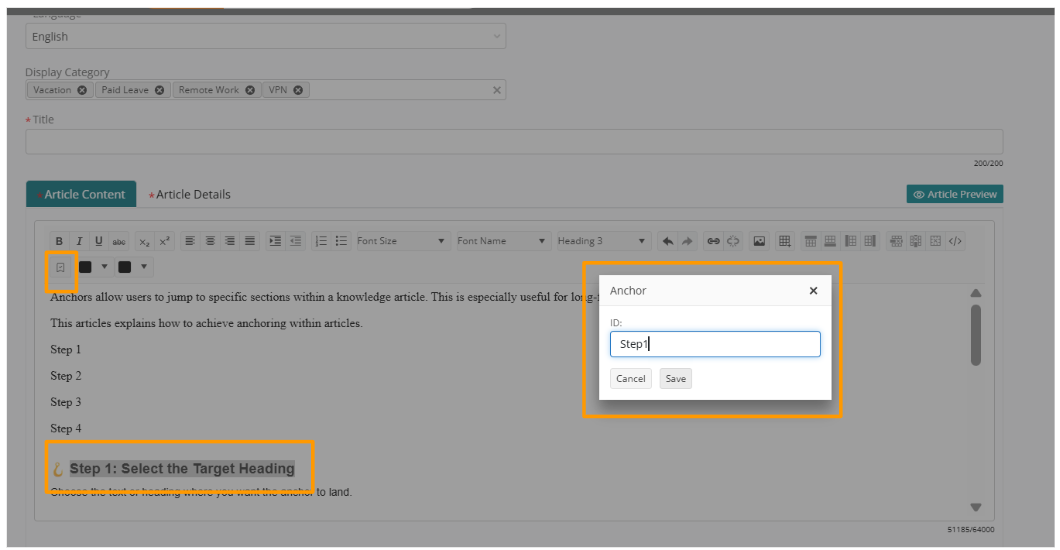Click the editor vertical scrollbar thumb
The image size is (1060, 550).
click(x=975, y=335)
